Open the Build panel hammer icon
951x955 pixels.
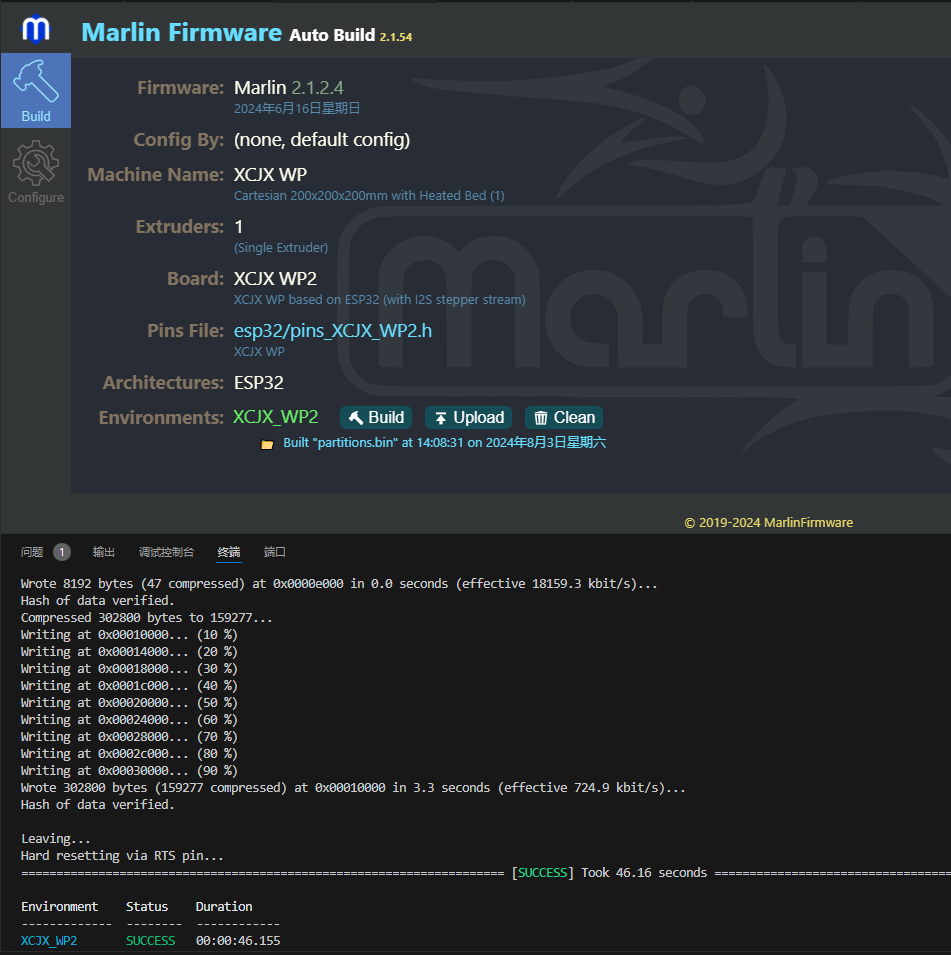click(36, 90)
